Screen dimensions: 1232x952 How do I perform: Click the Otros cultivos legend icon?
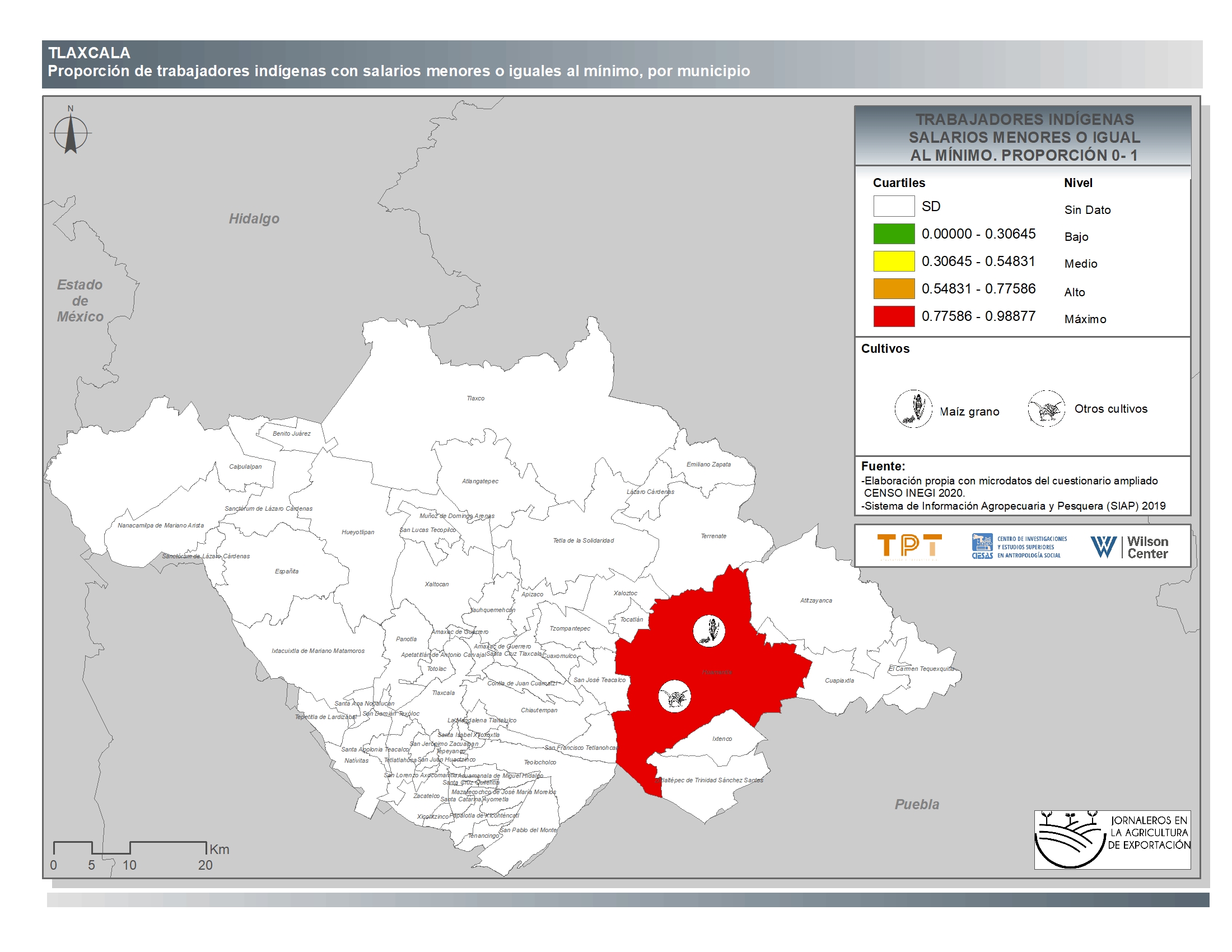pyautogui.click(x=1046, y=409)
